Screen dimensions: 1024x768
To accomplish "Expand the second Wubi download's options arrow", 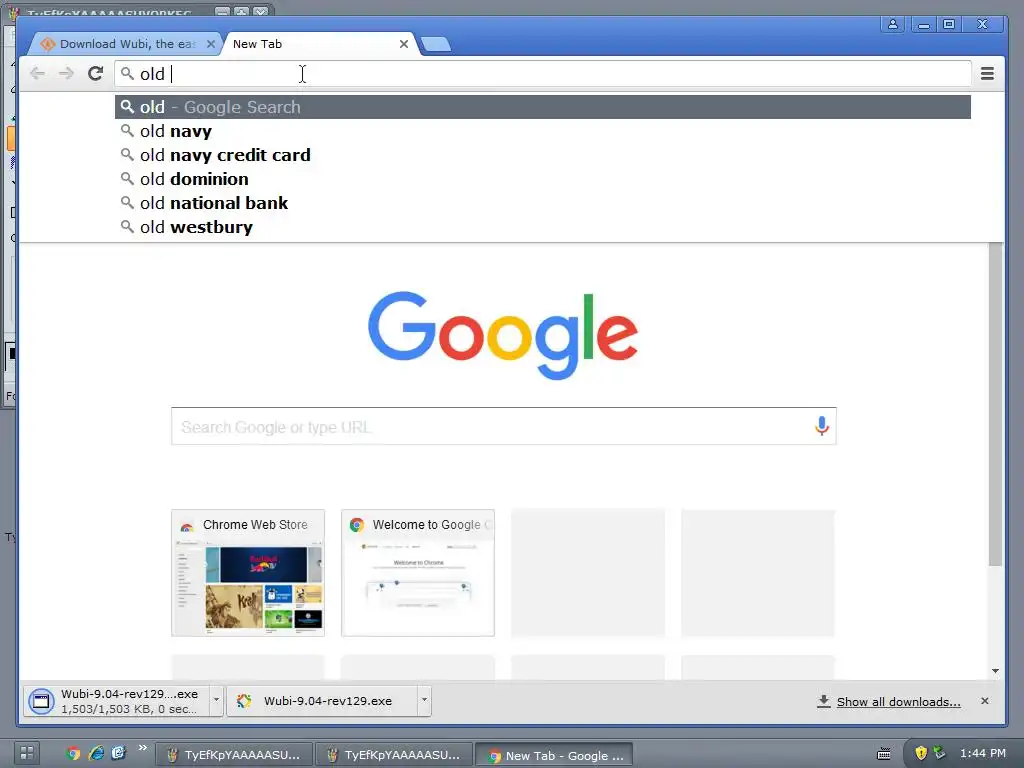I will pyautogui.click(x=424, y=700).
